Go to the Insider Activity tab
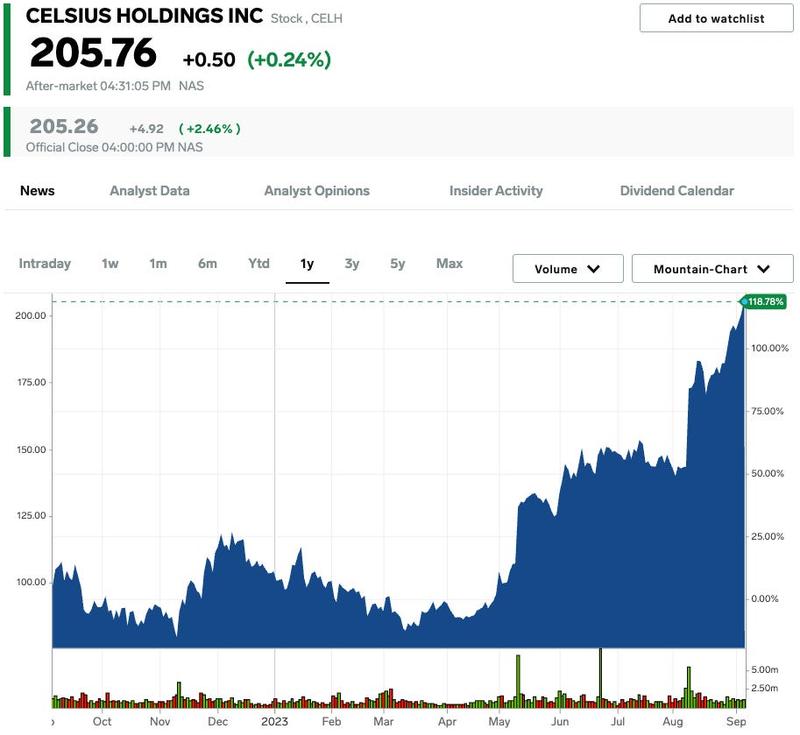 496,191
